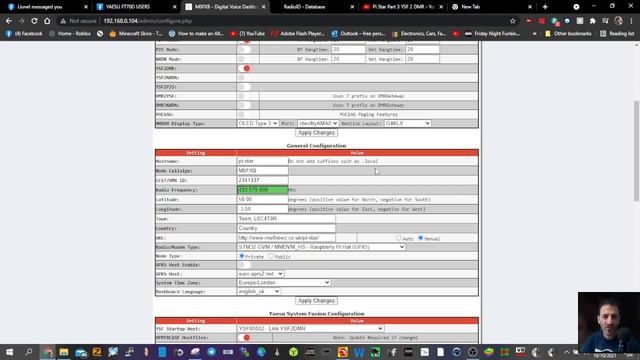Click Apply Changes below Dashboard Language

click(316, 301)
